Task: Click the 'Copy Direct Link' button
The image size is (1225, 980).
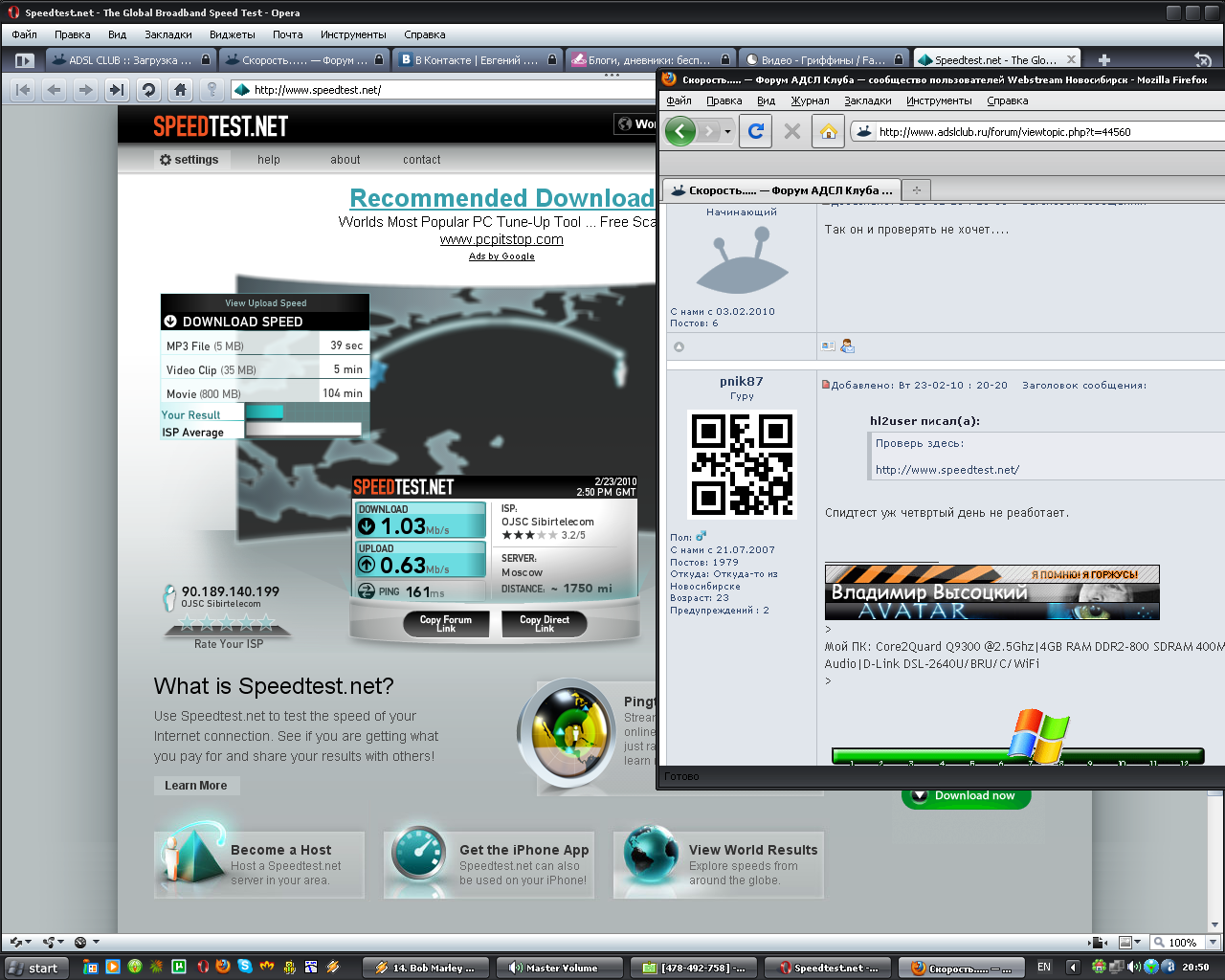Action: (545, 623)
